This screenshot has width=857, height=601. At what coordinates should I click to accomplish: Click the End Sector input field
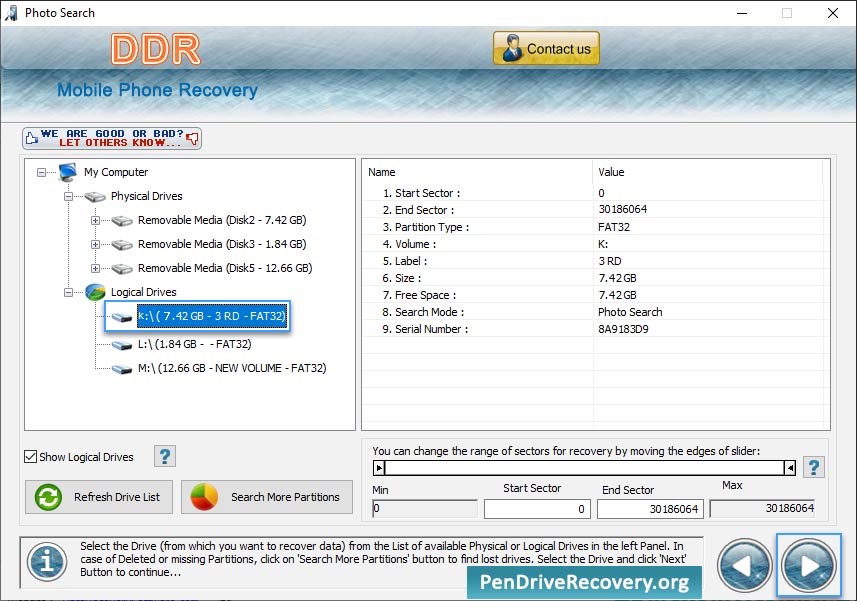pyautogui.click(x=650, y=509)
